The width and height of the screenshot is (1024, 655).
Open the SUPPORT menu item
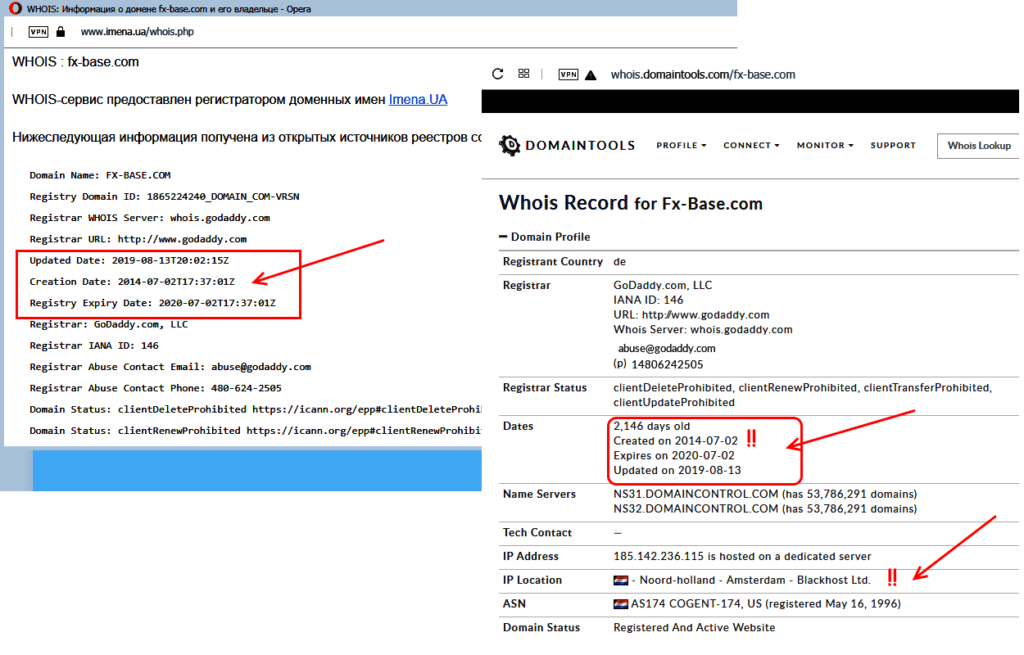point(892,145)
